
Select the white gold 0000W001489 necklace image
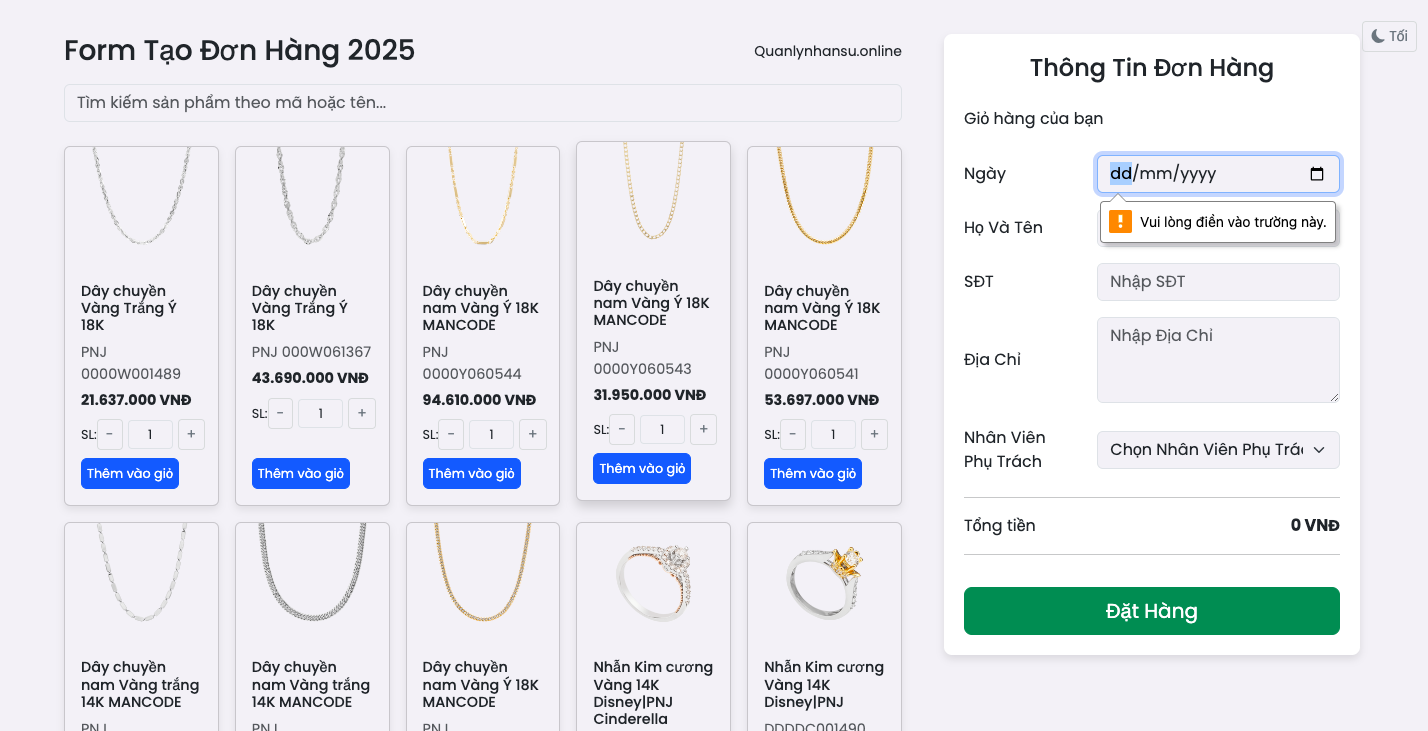click(x=141, y=197)
